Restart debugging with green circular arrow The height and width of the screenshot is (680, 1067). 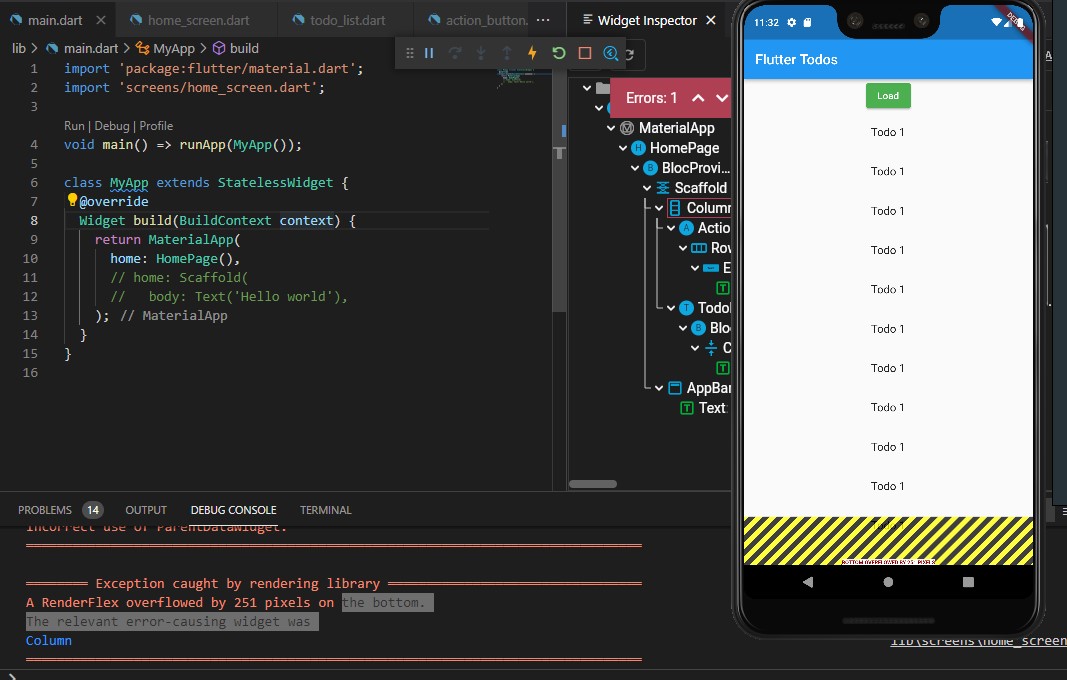tap(559, 53)
